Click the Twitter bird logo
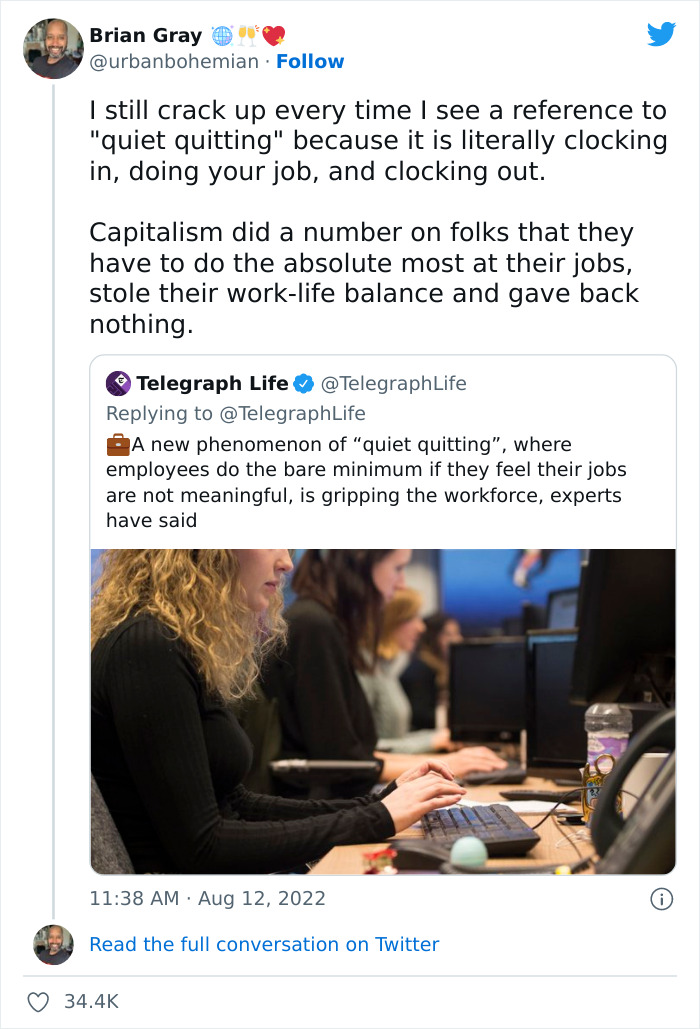Screen dimensions: 700x1029 662,34
